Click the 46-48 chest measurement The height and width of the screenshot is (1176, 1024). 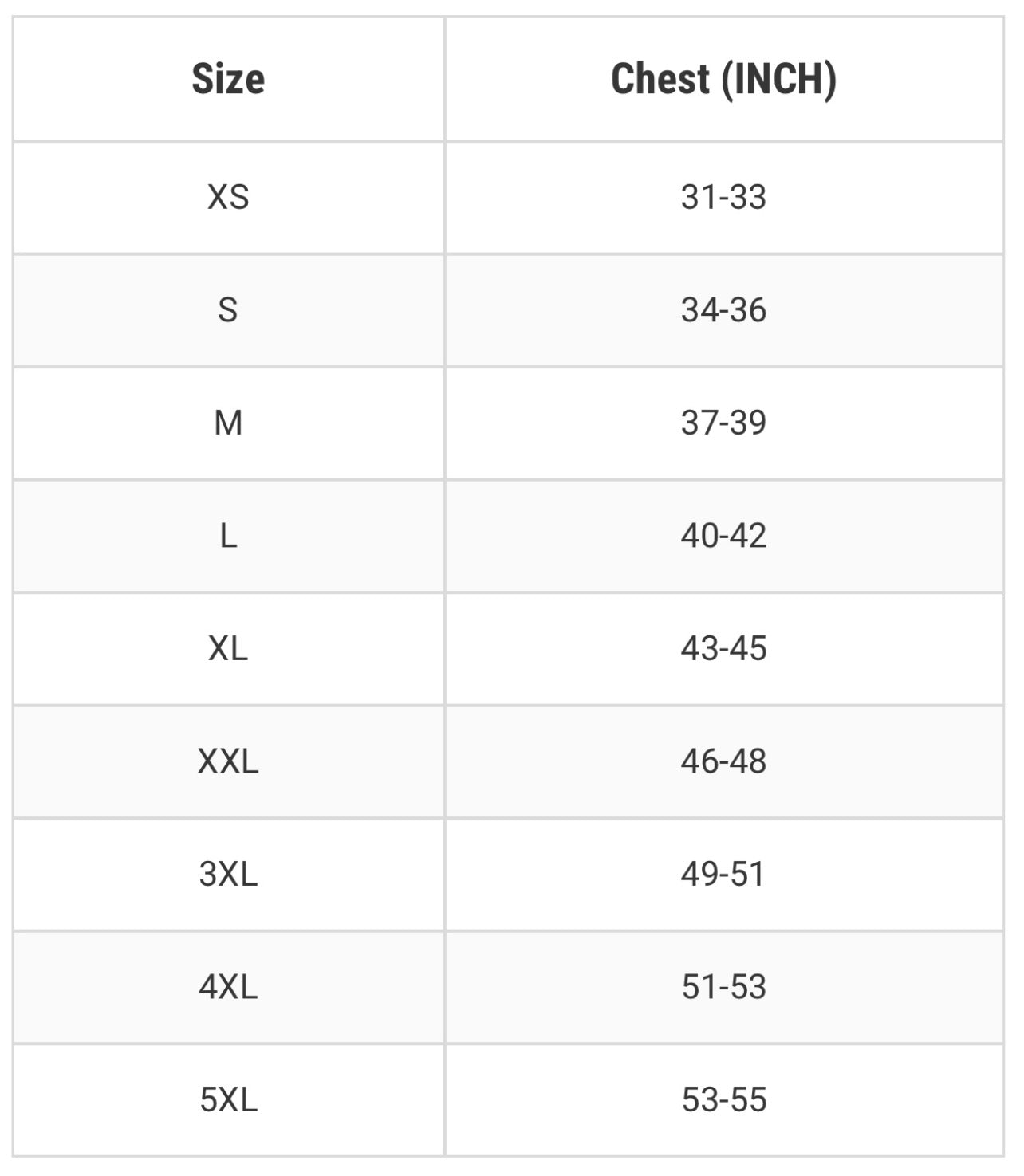point(723,761)
